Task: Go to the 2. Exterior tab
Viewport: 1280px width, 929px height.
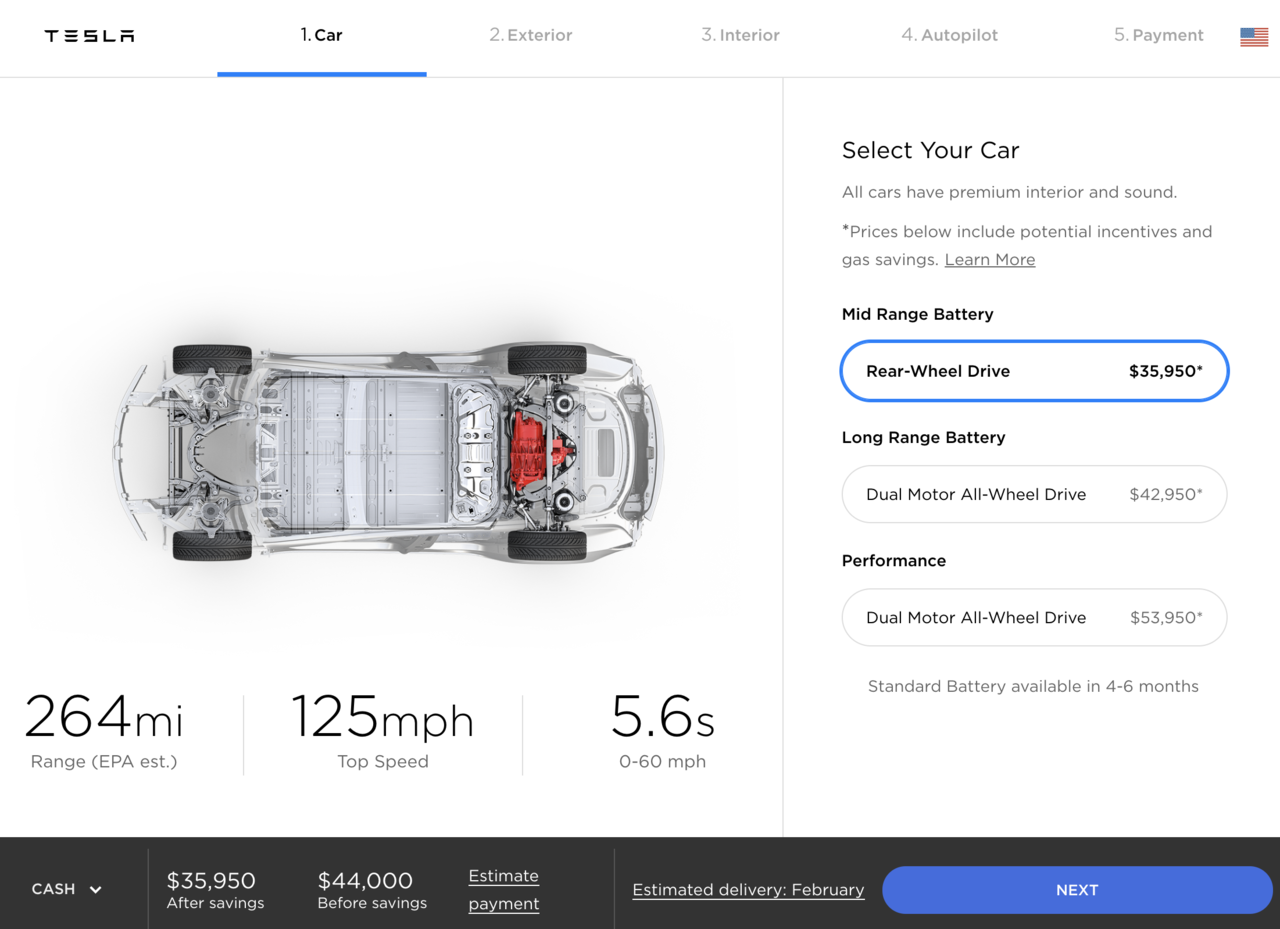Action: tap(530, 35)
